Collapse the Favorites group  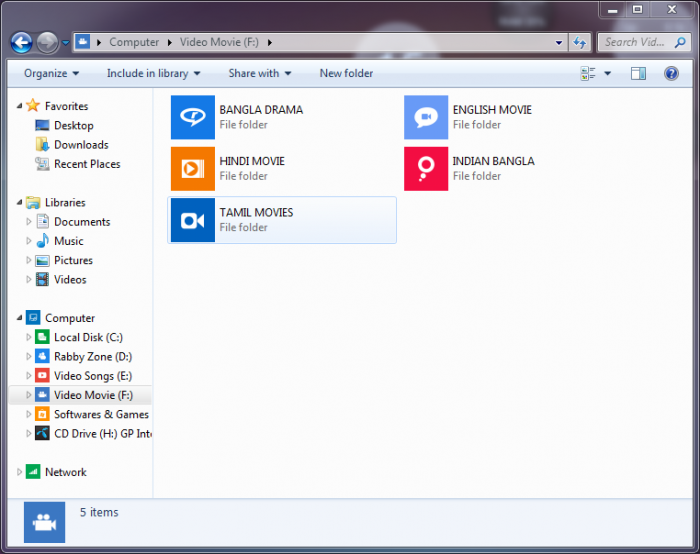tap(19, 106)
